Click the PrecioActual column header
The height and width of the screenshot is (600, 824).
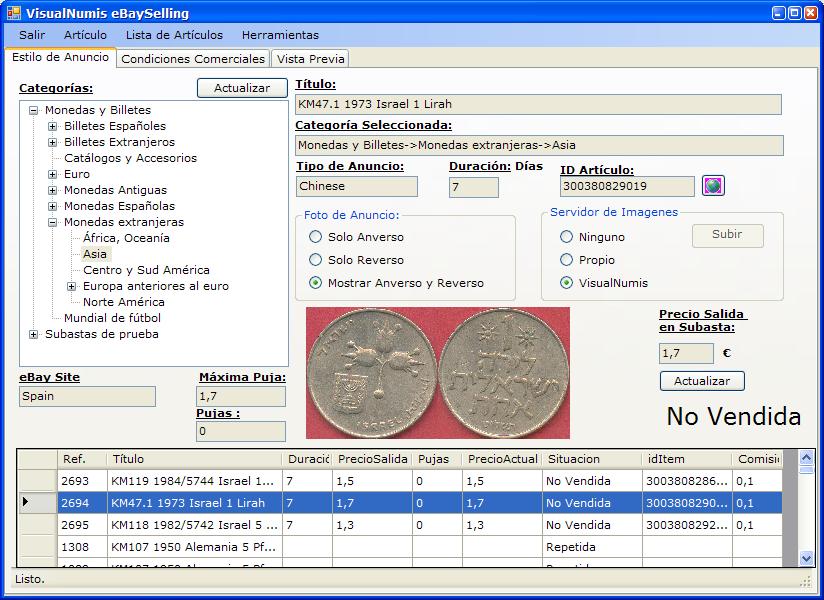(x=502, y=459)
